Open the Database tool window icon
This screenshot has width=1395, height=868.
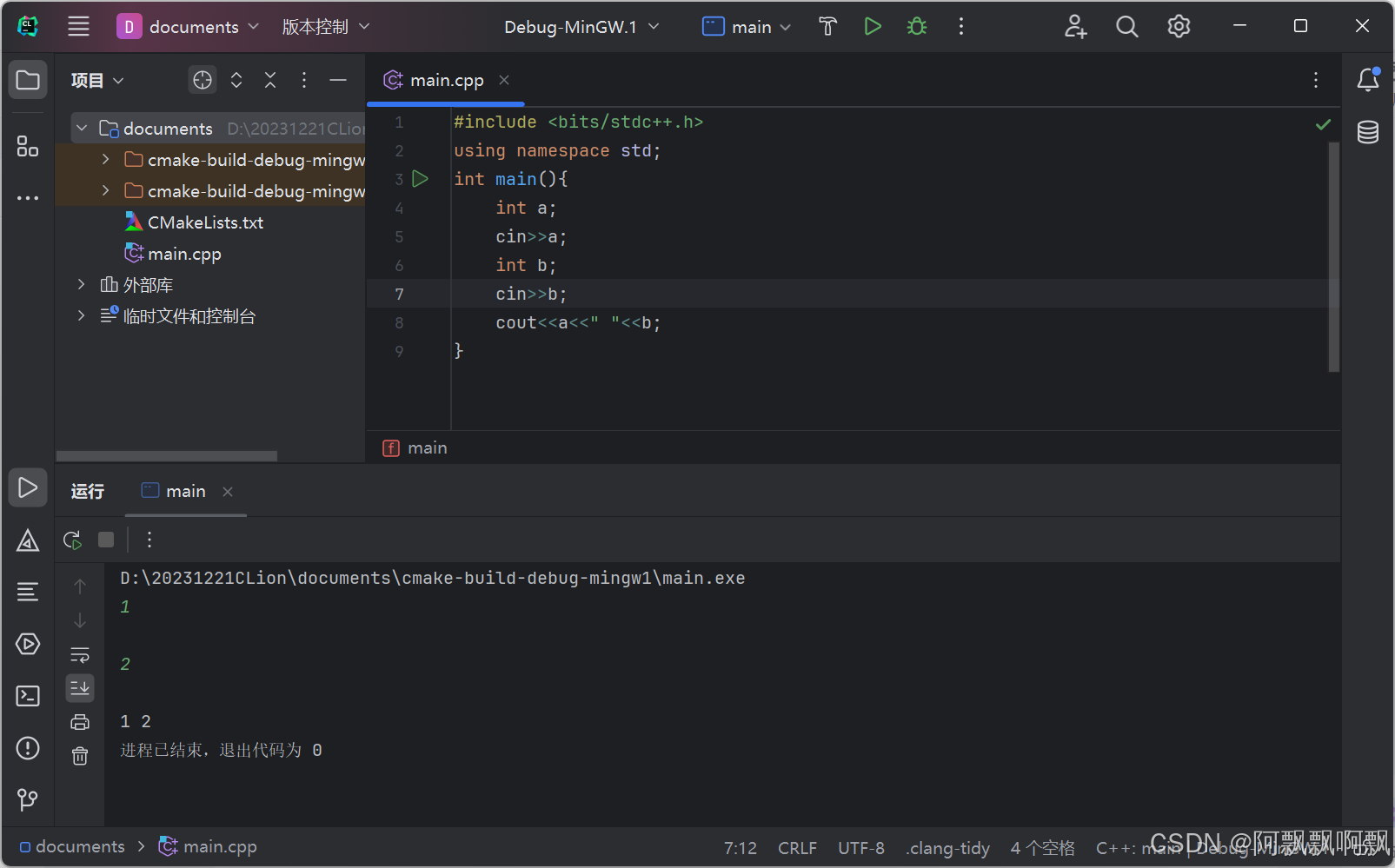coord(1367,132)
